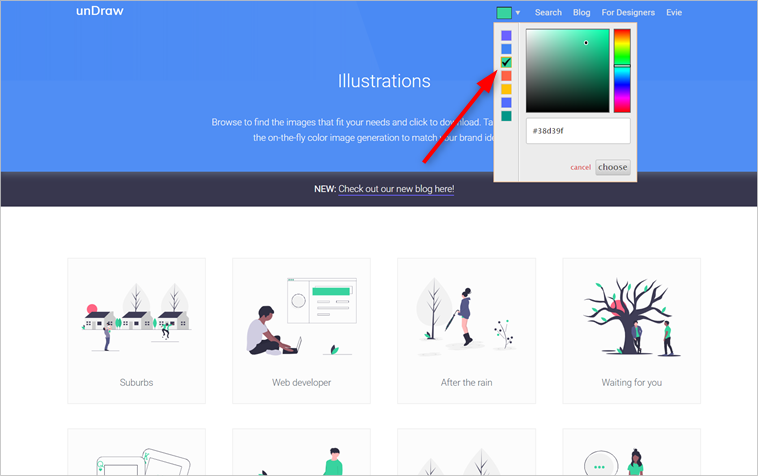Go to the Blog nav item

(x=581, y=13)
